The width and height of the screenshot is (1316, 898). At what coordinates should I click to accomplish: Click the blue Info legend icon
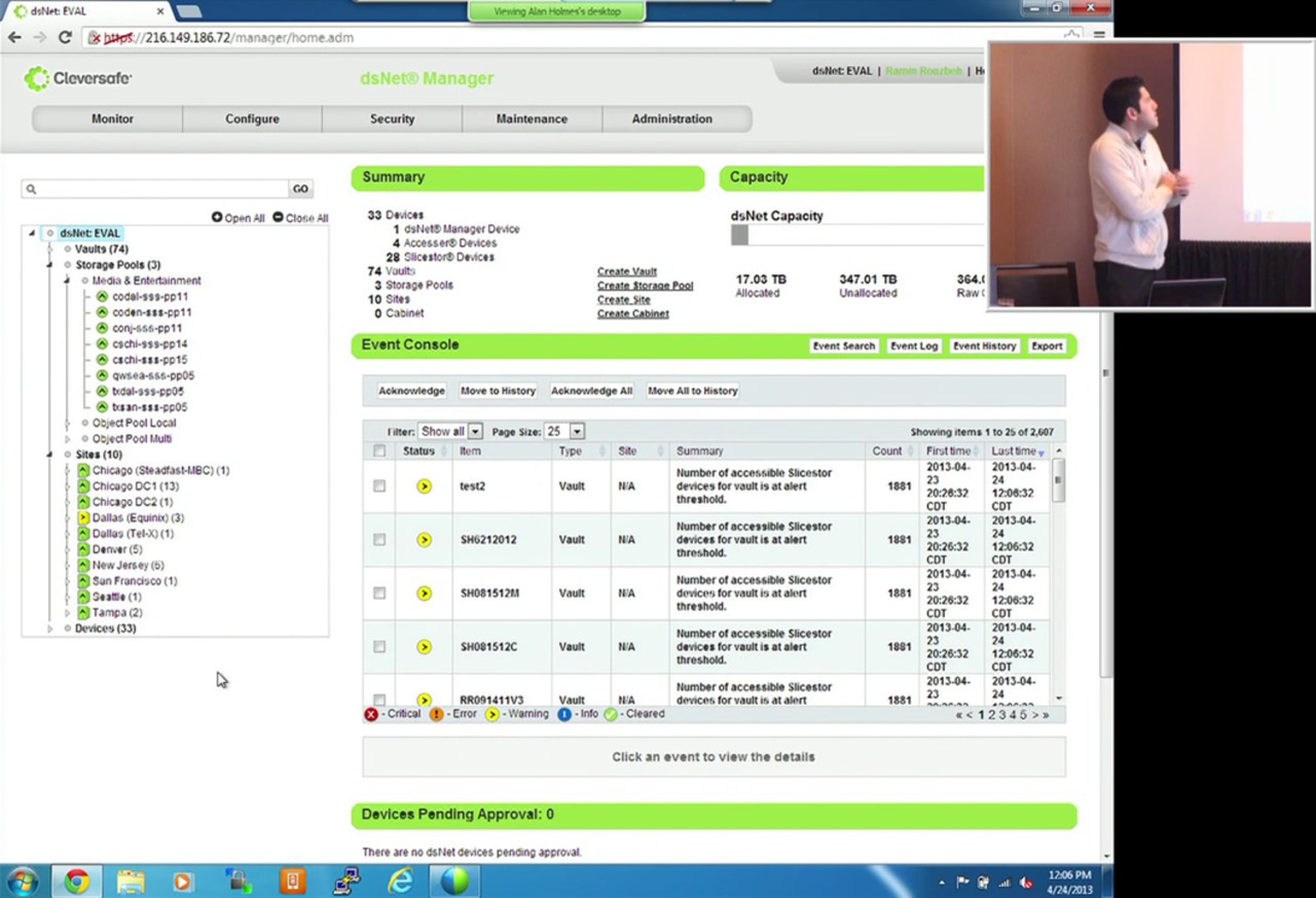[x=564, y=714]
